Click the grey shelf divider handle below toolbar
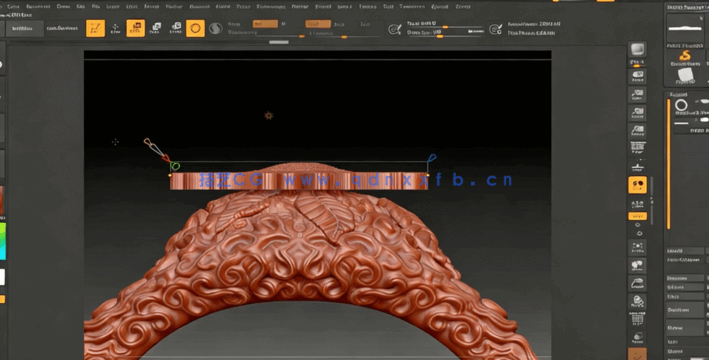 [x=279, y=42]
